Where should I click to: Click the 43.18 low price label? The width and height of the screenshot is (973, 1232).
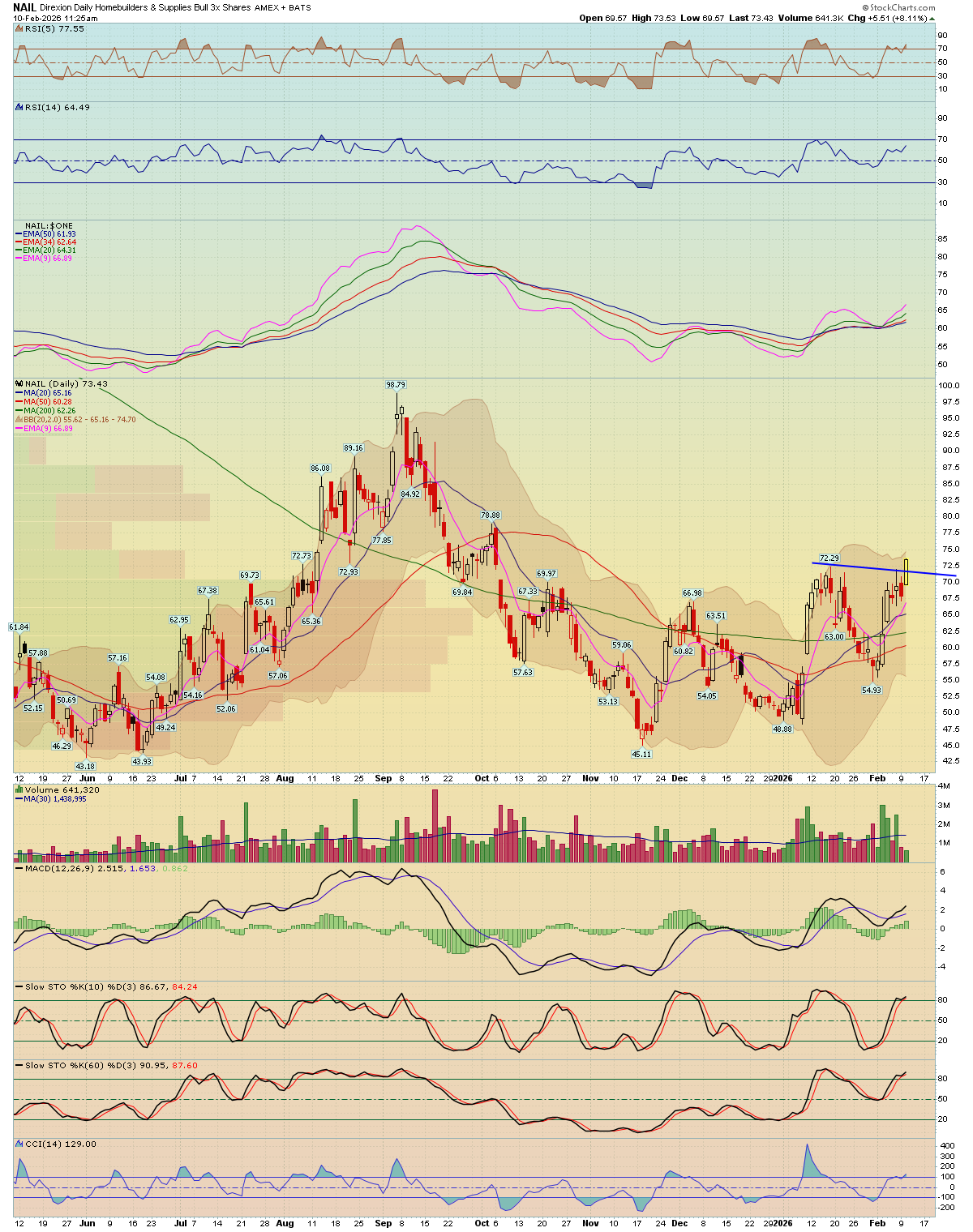85,766
